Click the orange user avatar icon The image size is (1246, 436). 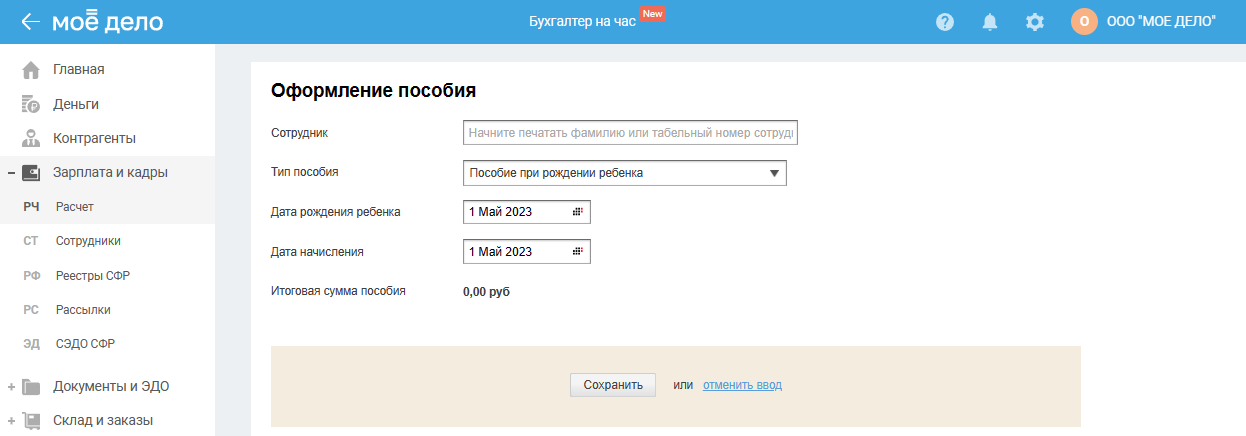click(x=1084, y=22)
